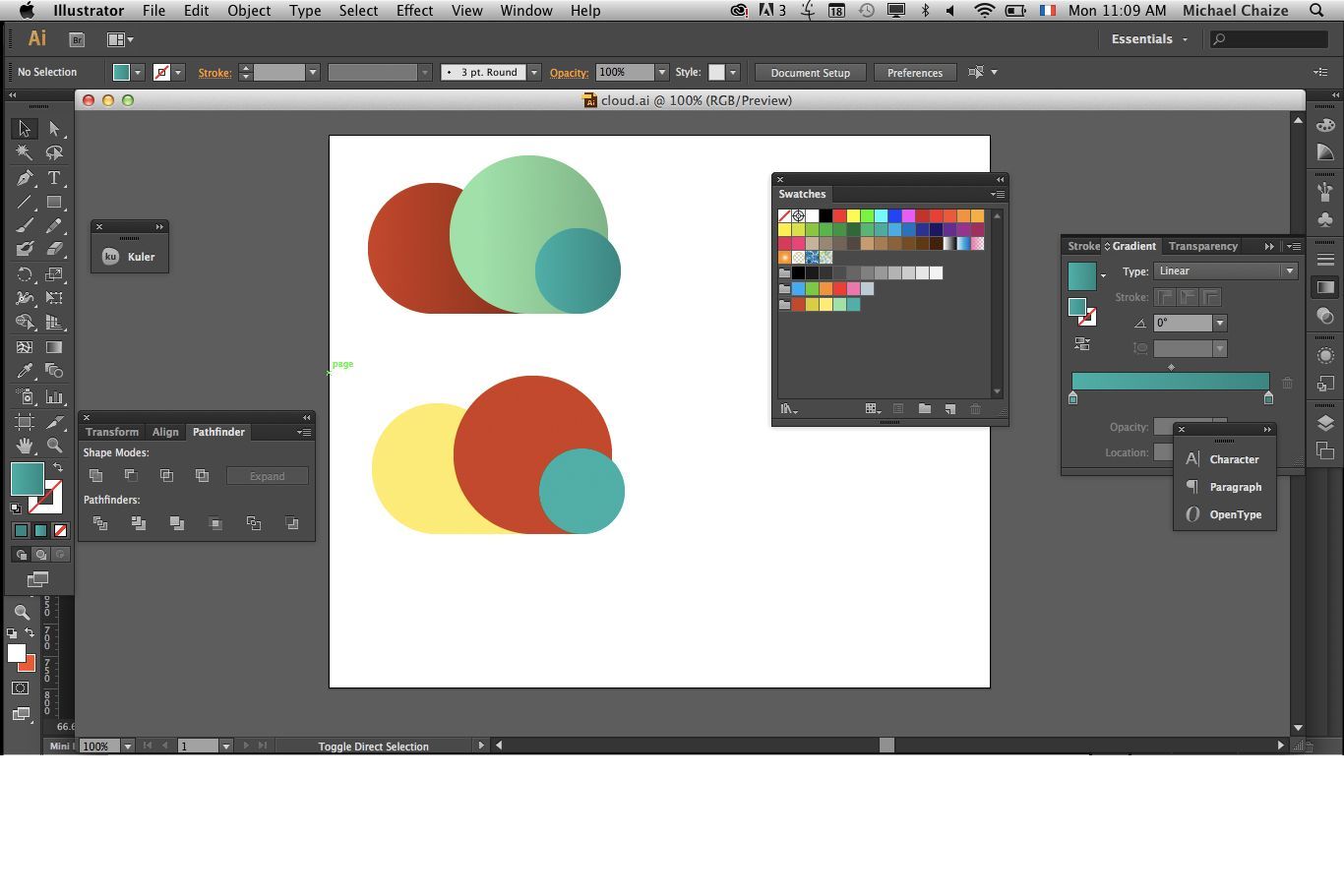
Task: Swap gradient reverse direction arrow
Action: [x=1082, y=343]
